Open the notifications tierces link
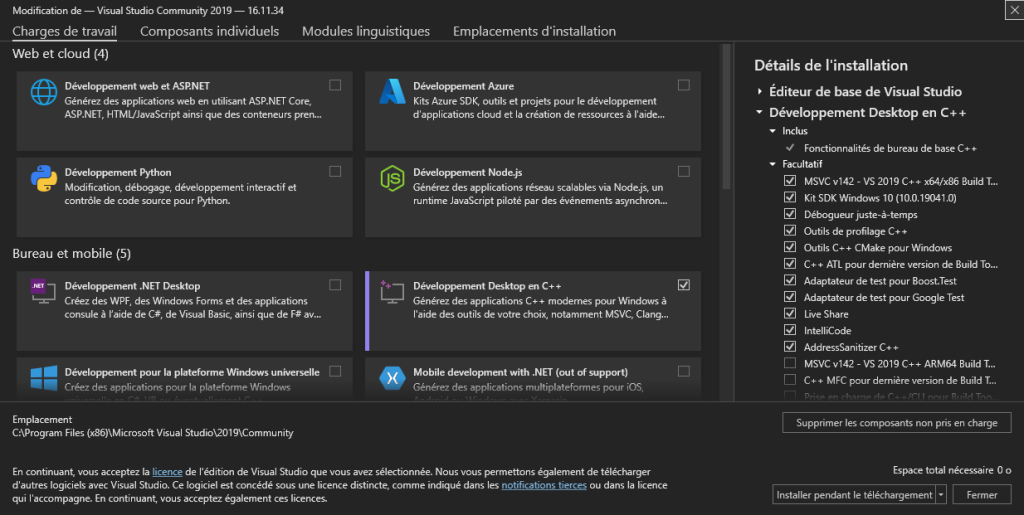This screenshot has height=515, width=1024. pyautogui.click(x=544, y=485)
